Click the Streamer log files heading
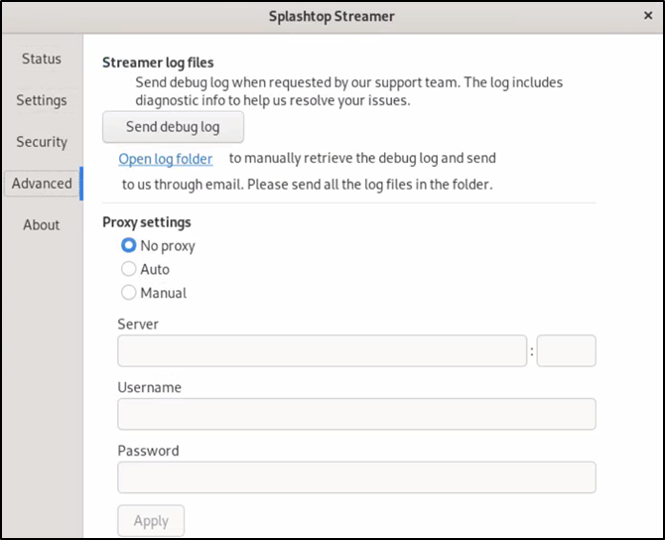 158,63
